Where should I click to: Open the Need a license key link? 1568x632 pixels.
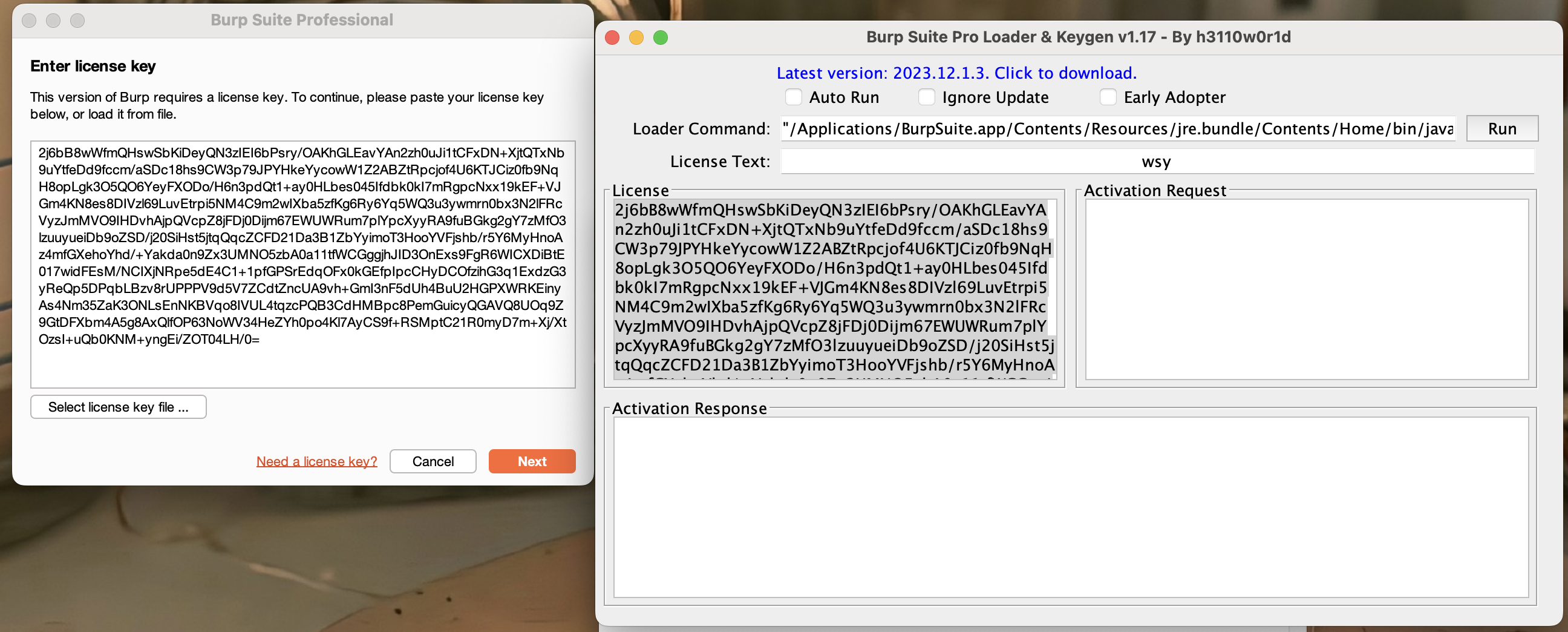tap(316, 461)
